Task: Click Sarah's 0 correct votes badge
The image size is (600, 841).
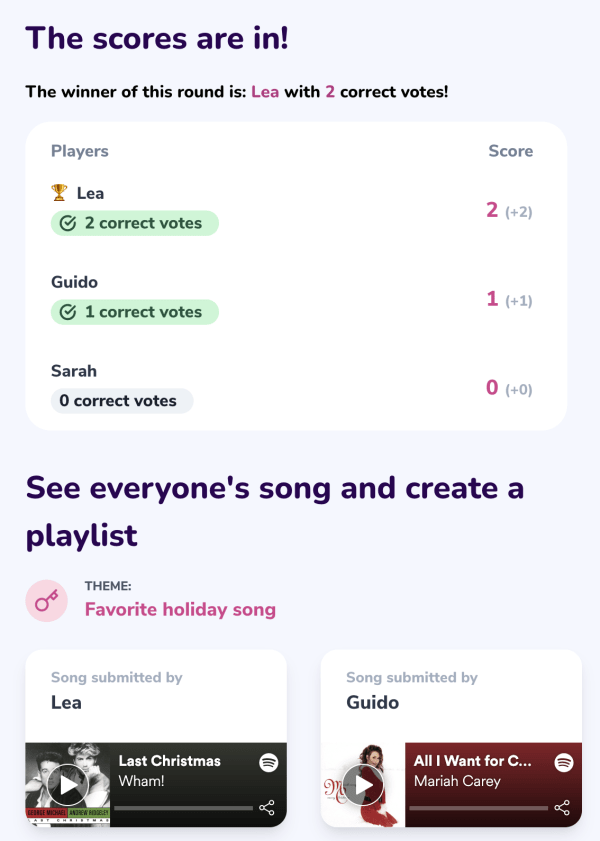Action: click(122, 401)
